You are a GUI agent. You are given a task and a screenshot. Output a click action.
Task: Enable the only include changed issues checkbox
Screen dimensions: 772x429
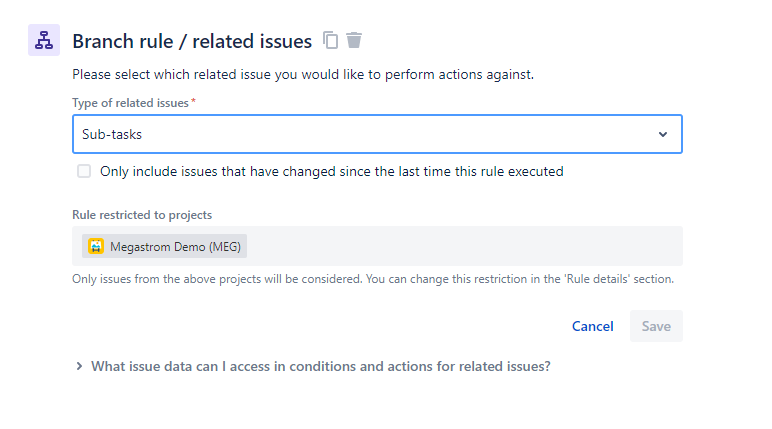point(84,171)
